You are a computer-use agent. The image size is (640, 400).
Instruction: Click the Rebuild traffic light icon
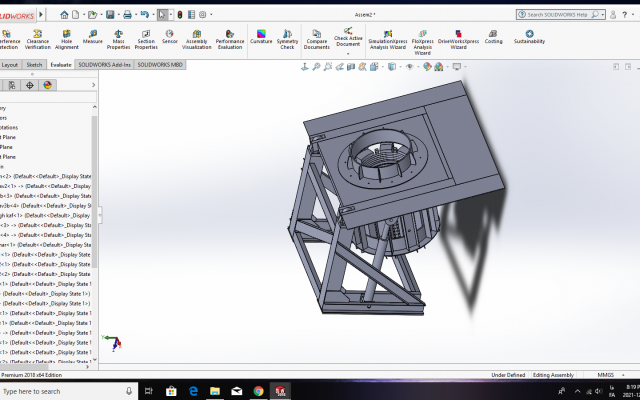(x=180, y=15)
